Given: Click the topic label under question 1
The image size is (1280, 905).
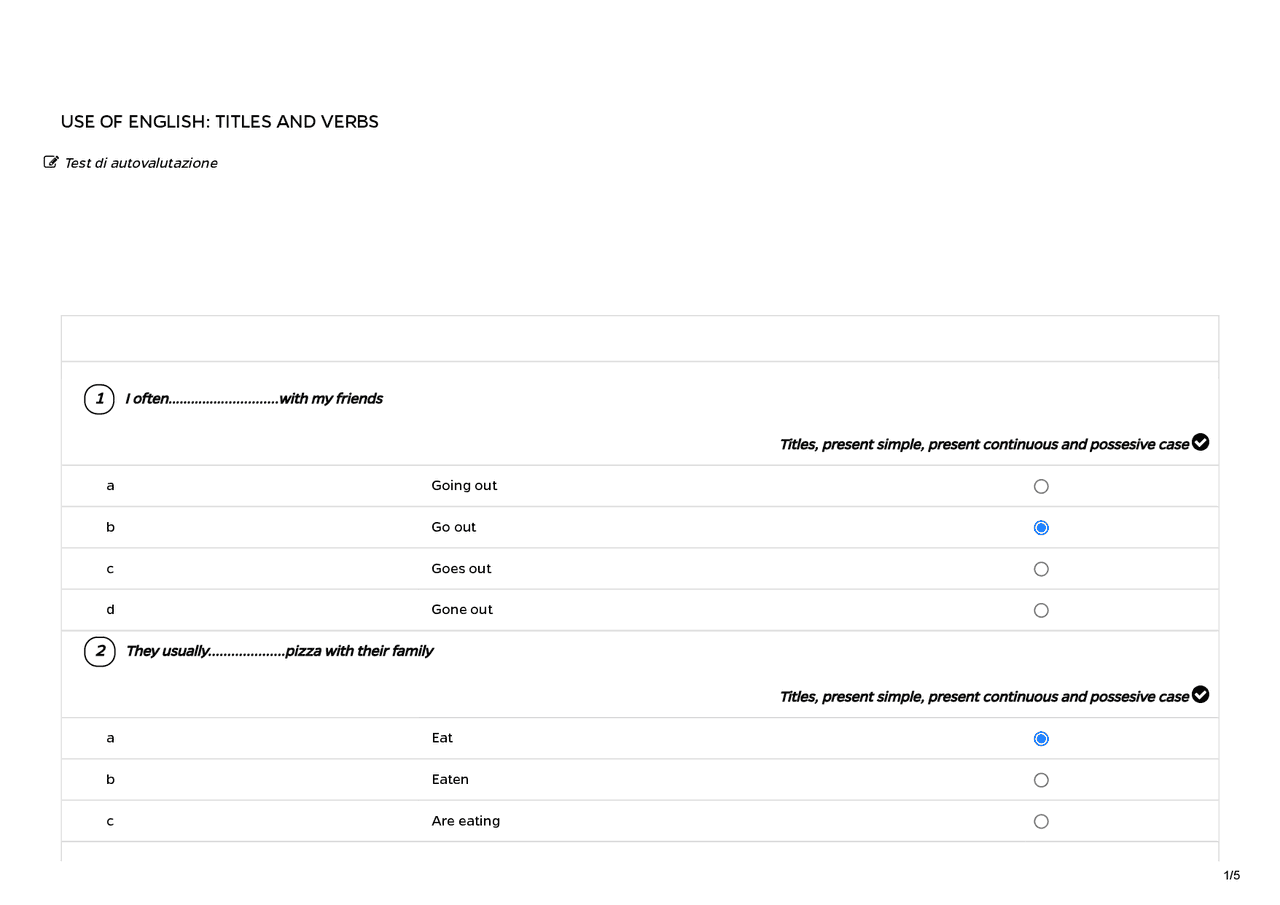Looking at the screenshot, I should (984, 445).
